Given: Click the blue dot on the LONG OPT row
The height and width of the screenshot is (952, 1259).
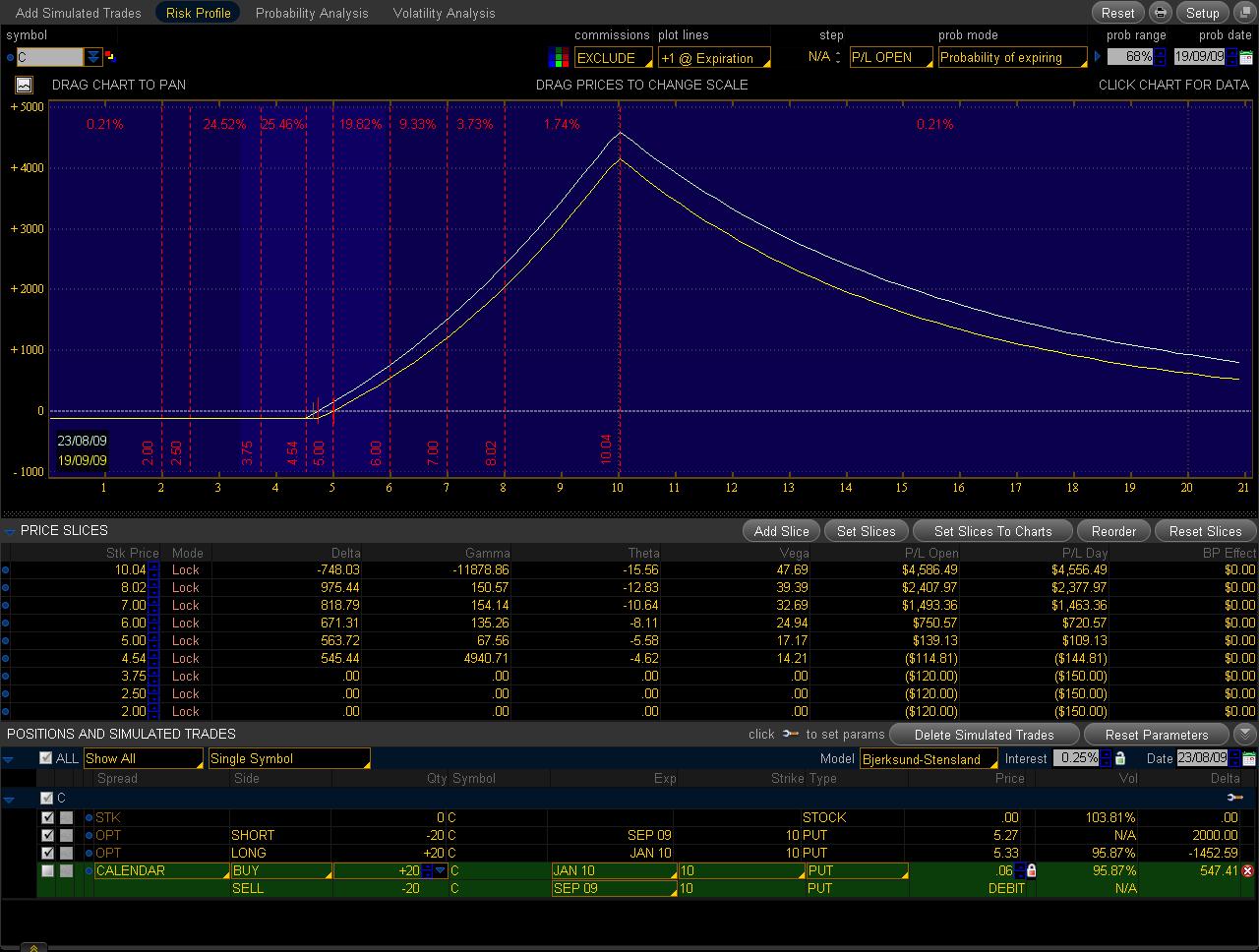Looking at the screenshot, I should [x=89, y=853].
